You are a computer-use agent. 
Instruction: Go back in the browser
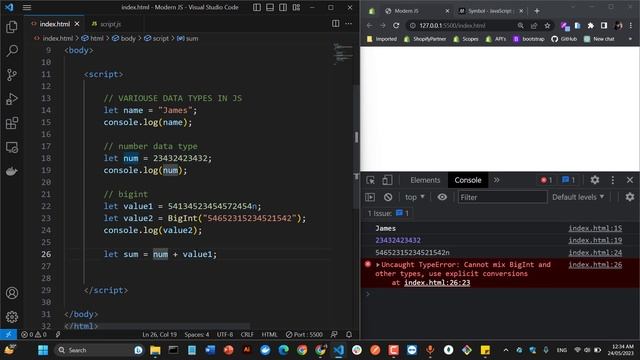pyautogui.click(x=369, y=25)
